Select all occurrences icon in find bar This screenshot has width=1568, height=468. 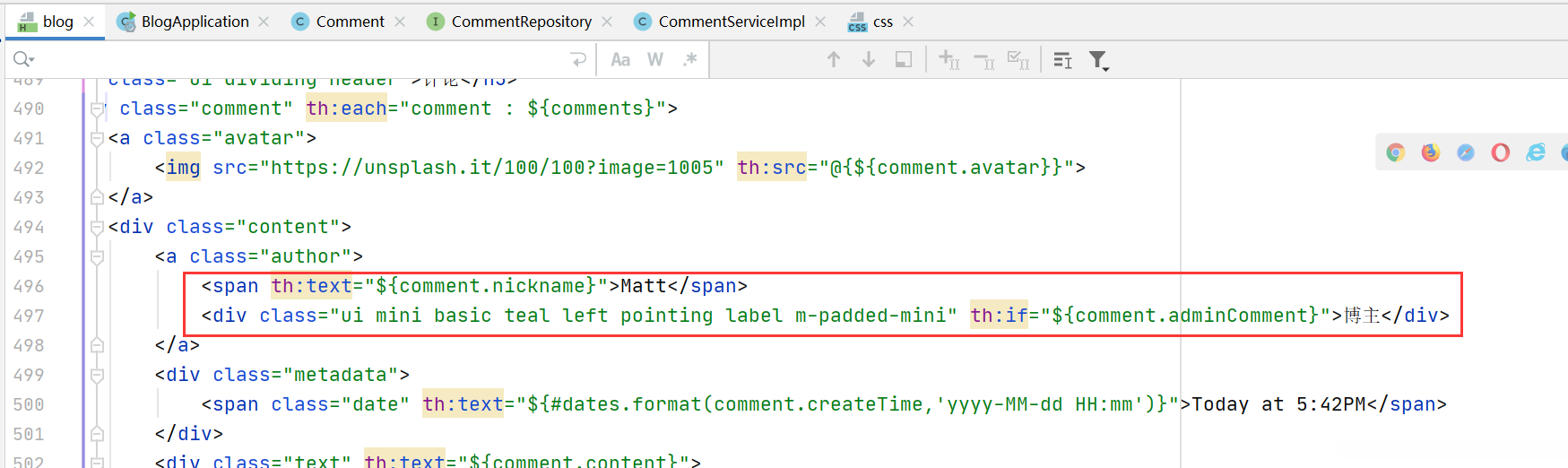coord(1018,59)
